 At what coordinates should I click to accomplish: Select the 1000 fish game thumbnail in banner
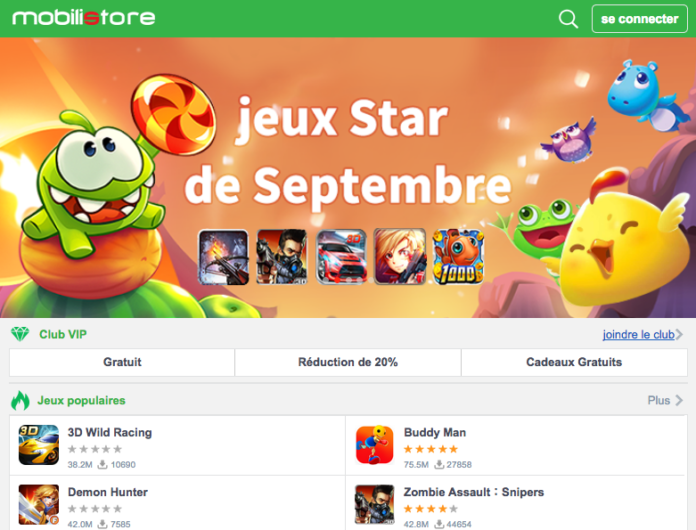pos(459,257)
